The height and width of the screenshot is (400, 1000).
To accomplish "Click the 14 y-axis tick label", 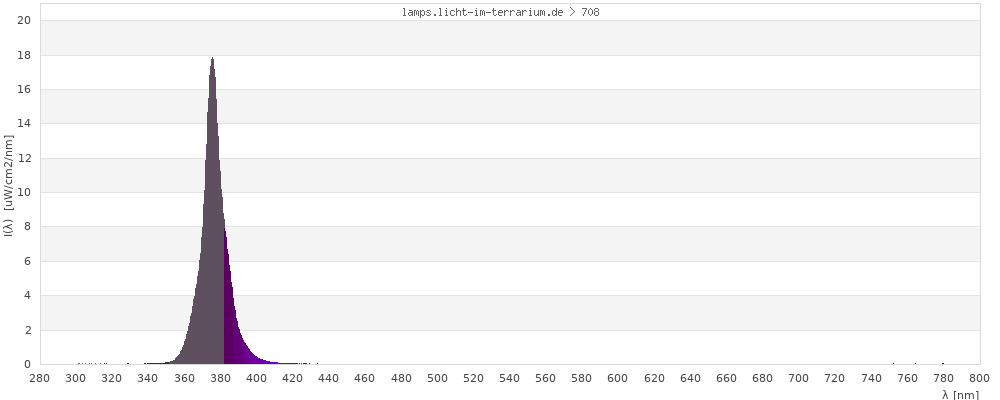I will [25, 124].
